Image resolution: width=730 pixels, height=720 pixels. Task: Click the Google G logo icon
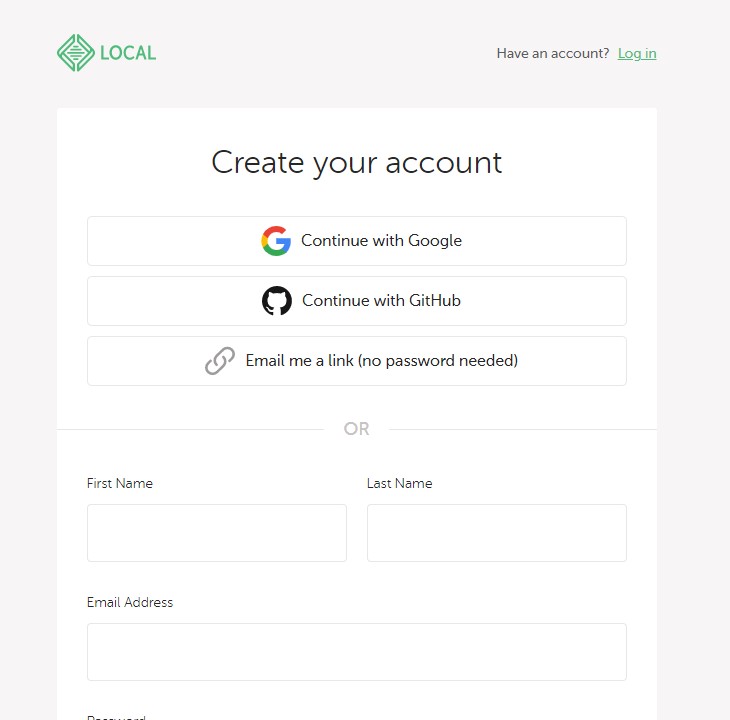coord(276,241)
